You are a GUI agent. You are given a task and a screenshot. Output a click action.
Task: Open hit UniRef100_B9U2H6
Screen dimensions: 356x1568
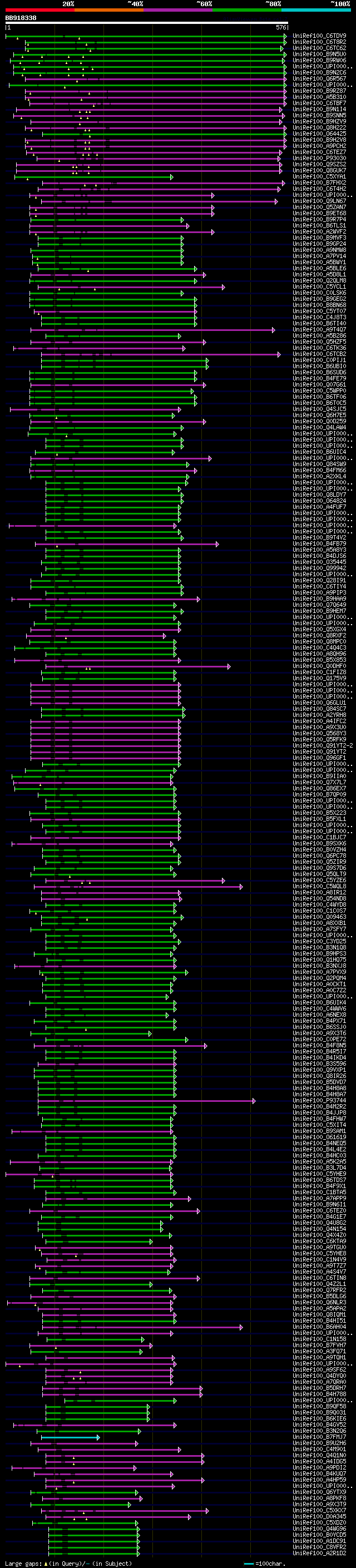(319, 1443)
